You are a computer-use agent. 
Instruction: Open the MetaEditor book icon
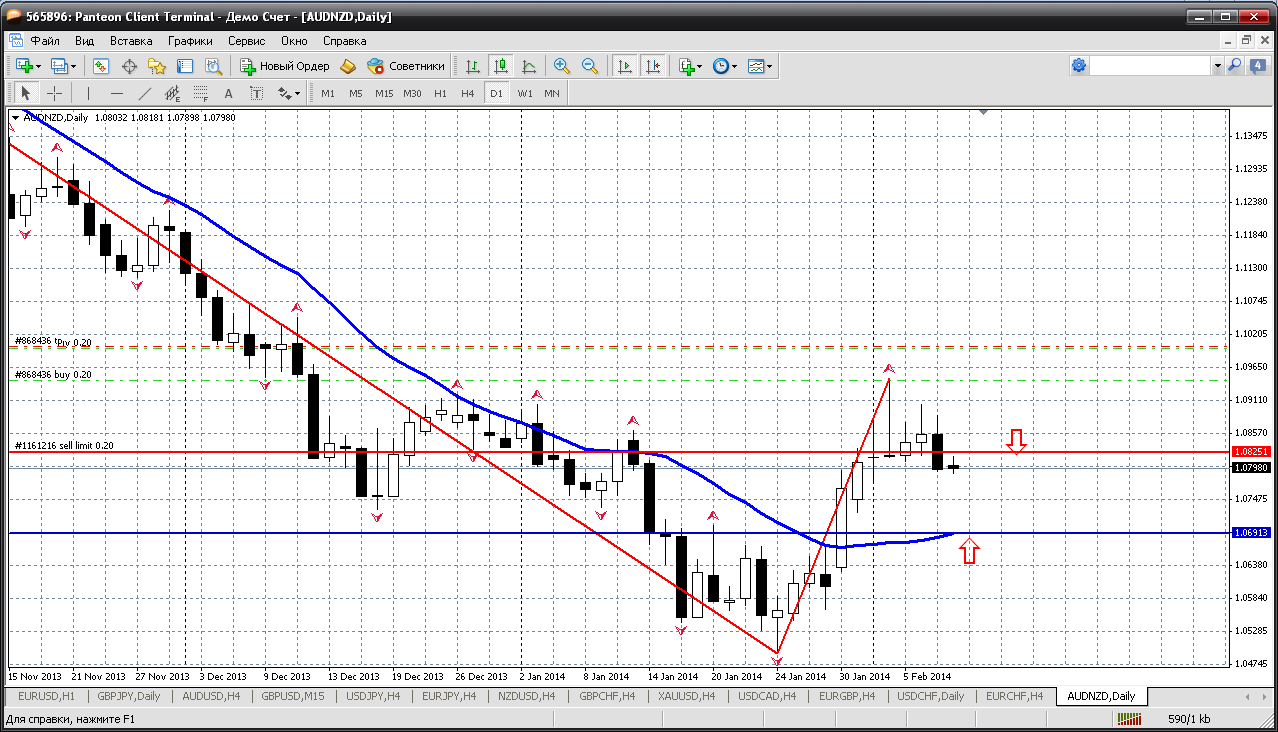tap(348, 66)
